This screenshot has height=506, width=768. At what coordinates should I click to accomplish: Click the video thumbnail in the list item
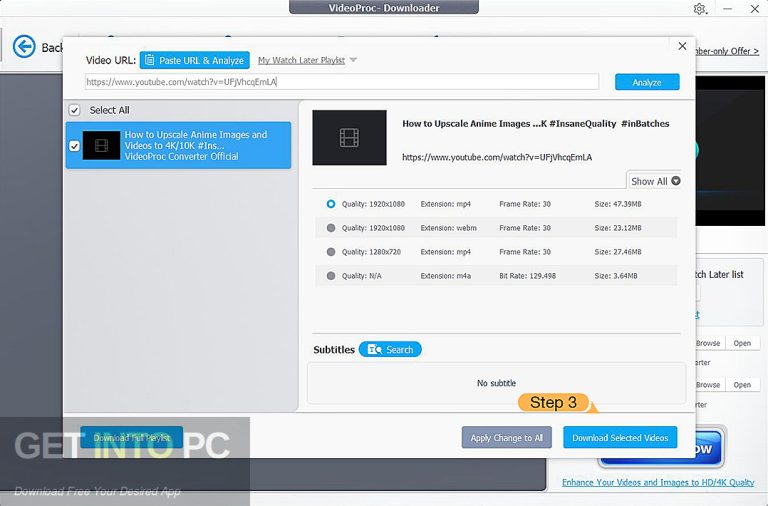point(101,145)
